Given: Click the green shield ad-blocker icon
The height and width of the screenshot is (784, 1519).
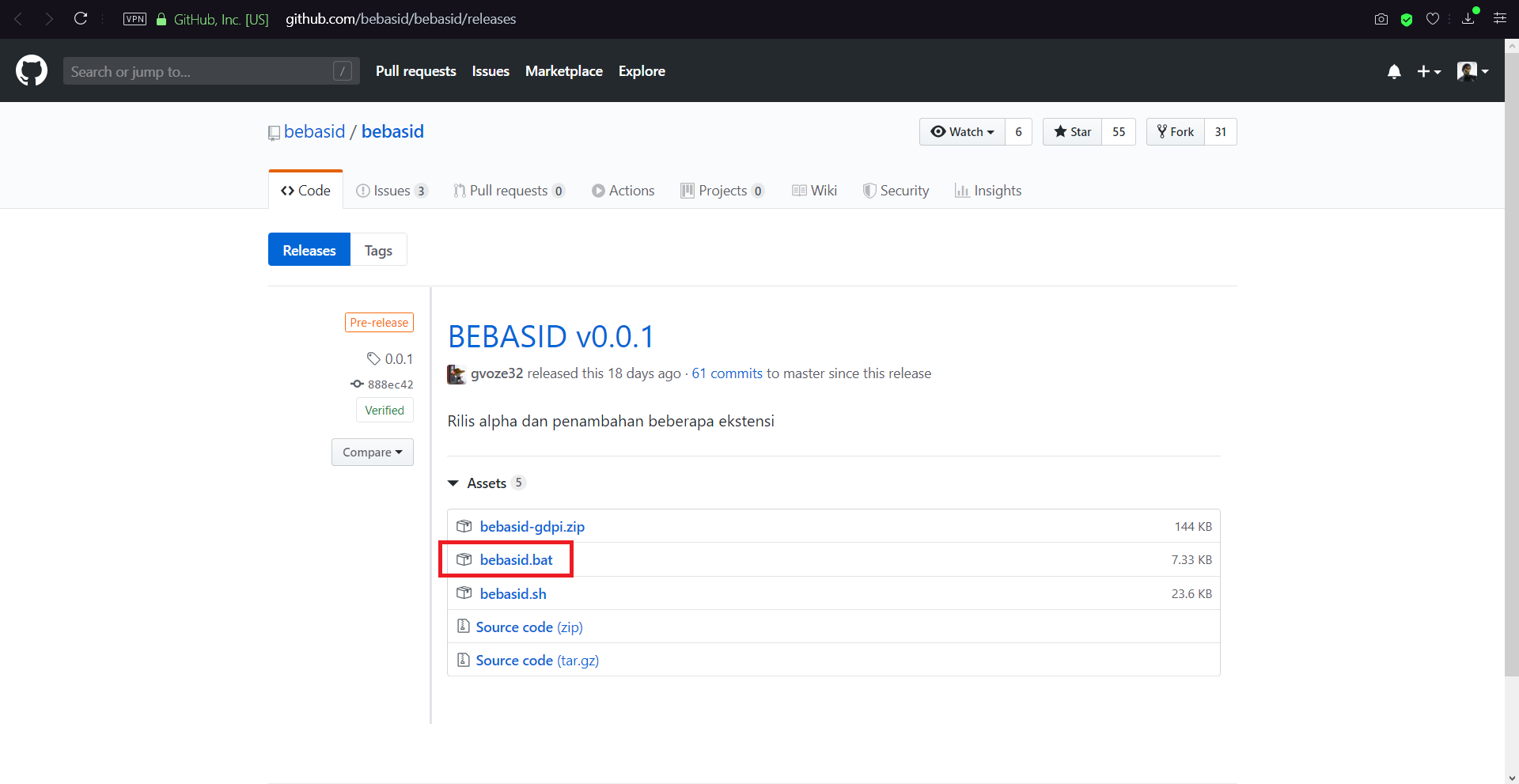Looking at the screenshot, I should point(1407,20).
